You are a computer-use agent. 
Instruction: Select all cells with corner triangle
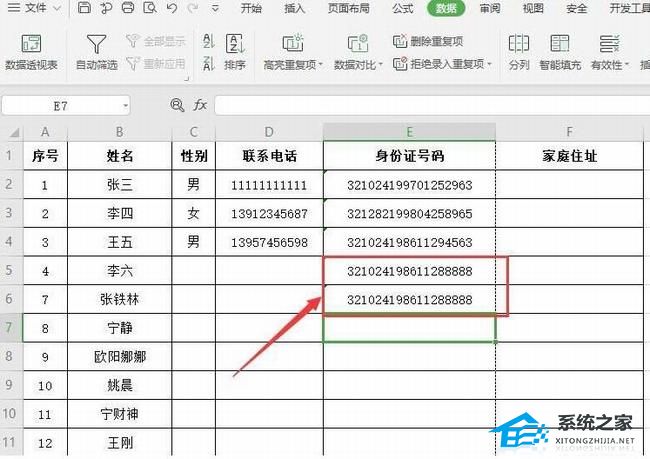pos(12,132)
